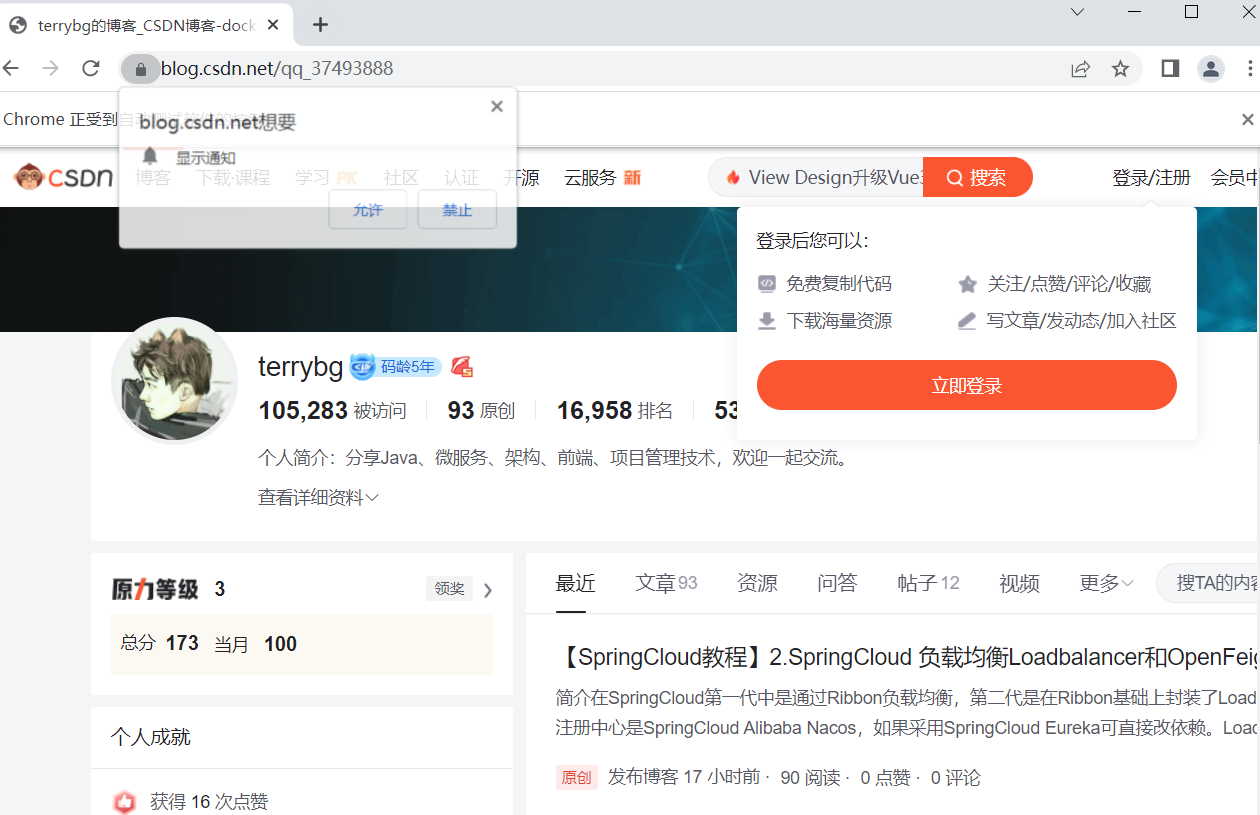Select the 视频 tab

1019,583
